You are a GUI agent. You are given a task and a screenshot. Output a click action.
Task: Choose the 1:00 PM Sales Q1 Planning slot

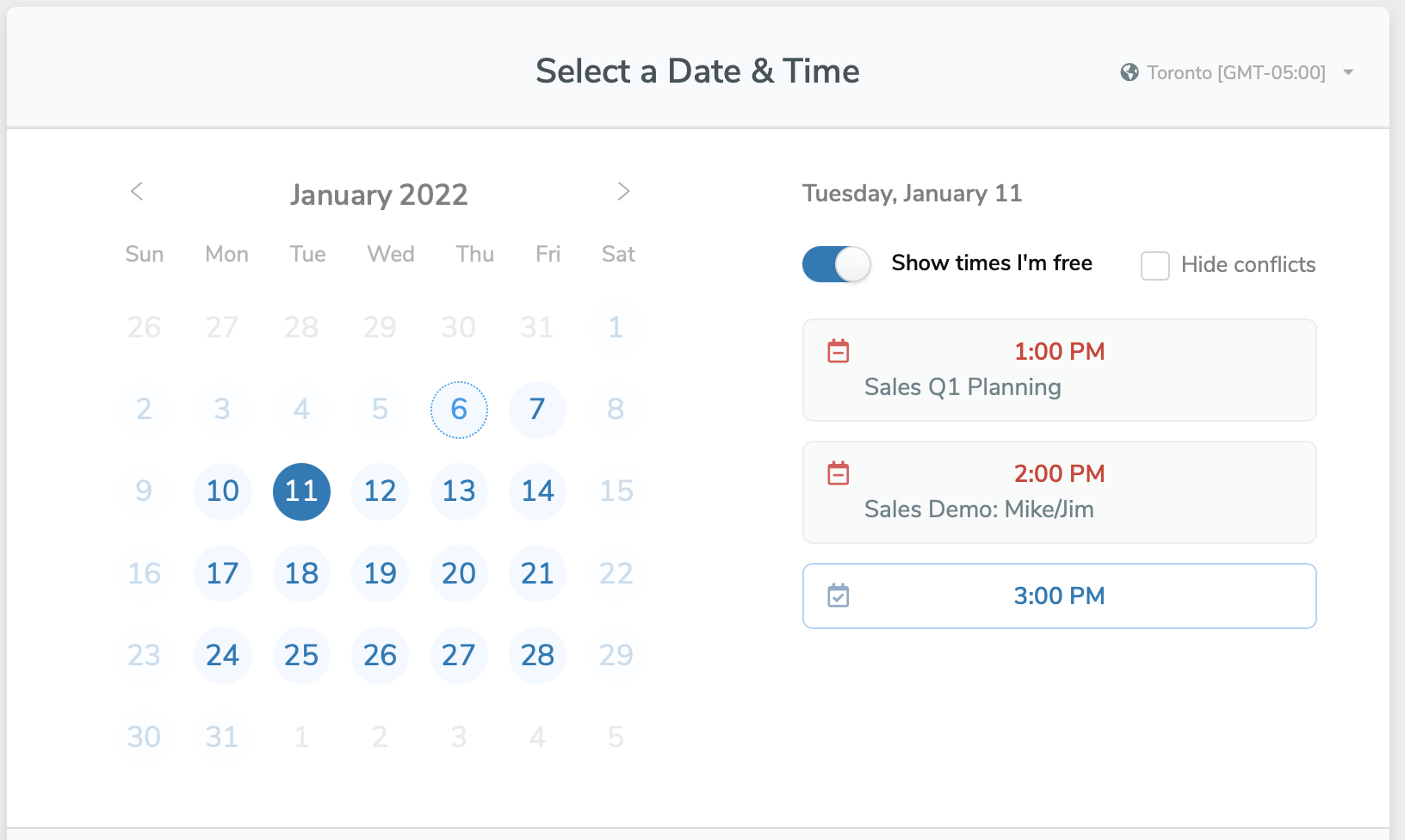(1059, 370)
